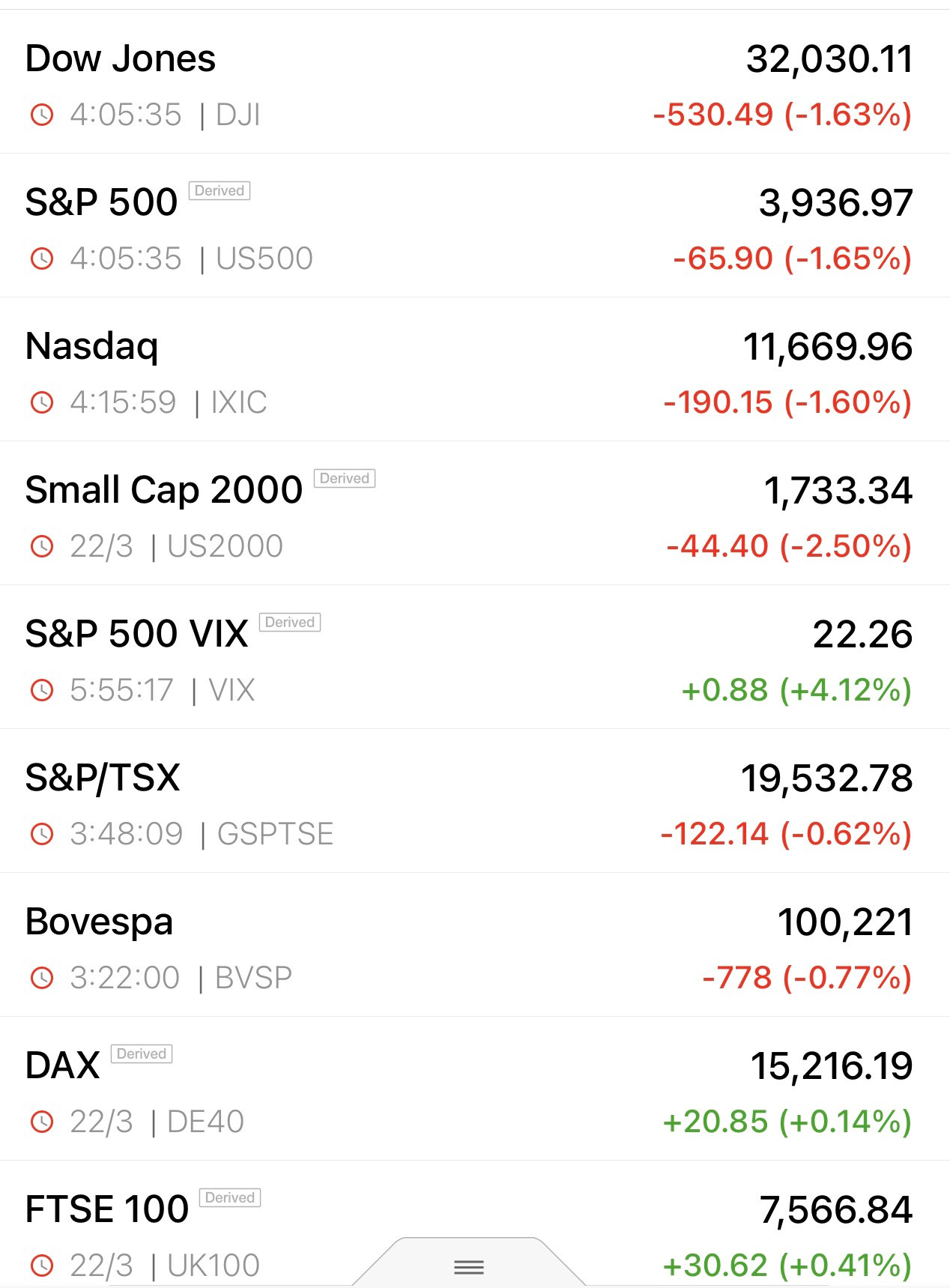Open the Nasdaq index details
The image size is (950, 1288).
pyautogui.click(x=92, y=346)
